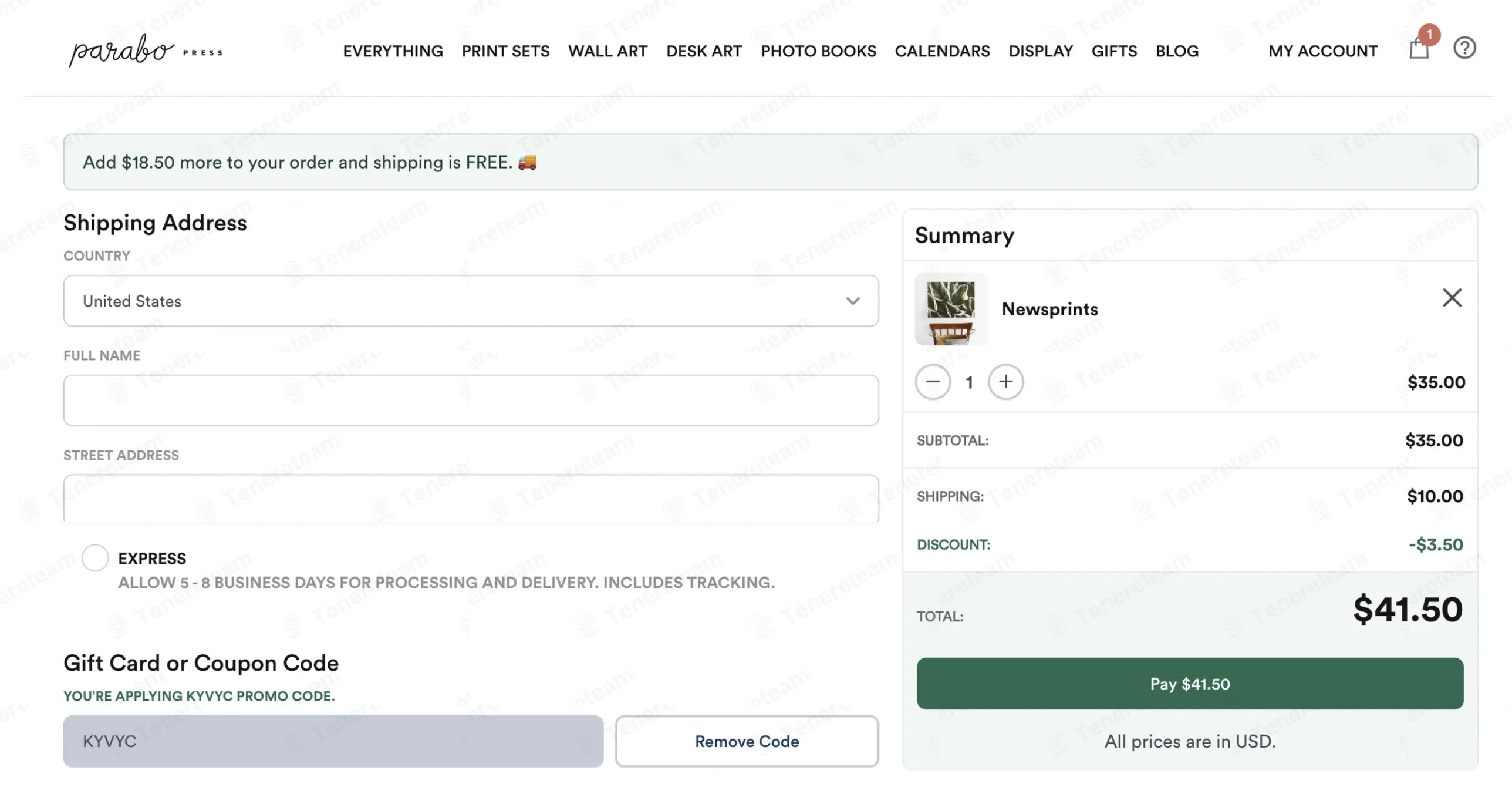Open the help question mark icon
Screen dimensions: 1512x787
click(x=1464, y=48)
